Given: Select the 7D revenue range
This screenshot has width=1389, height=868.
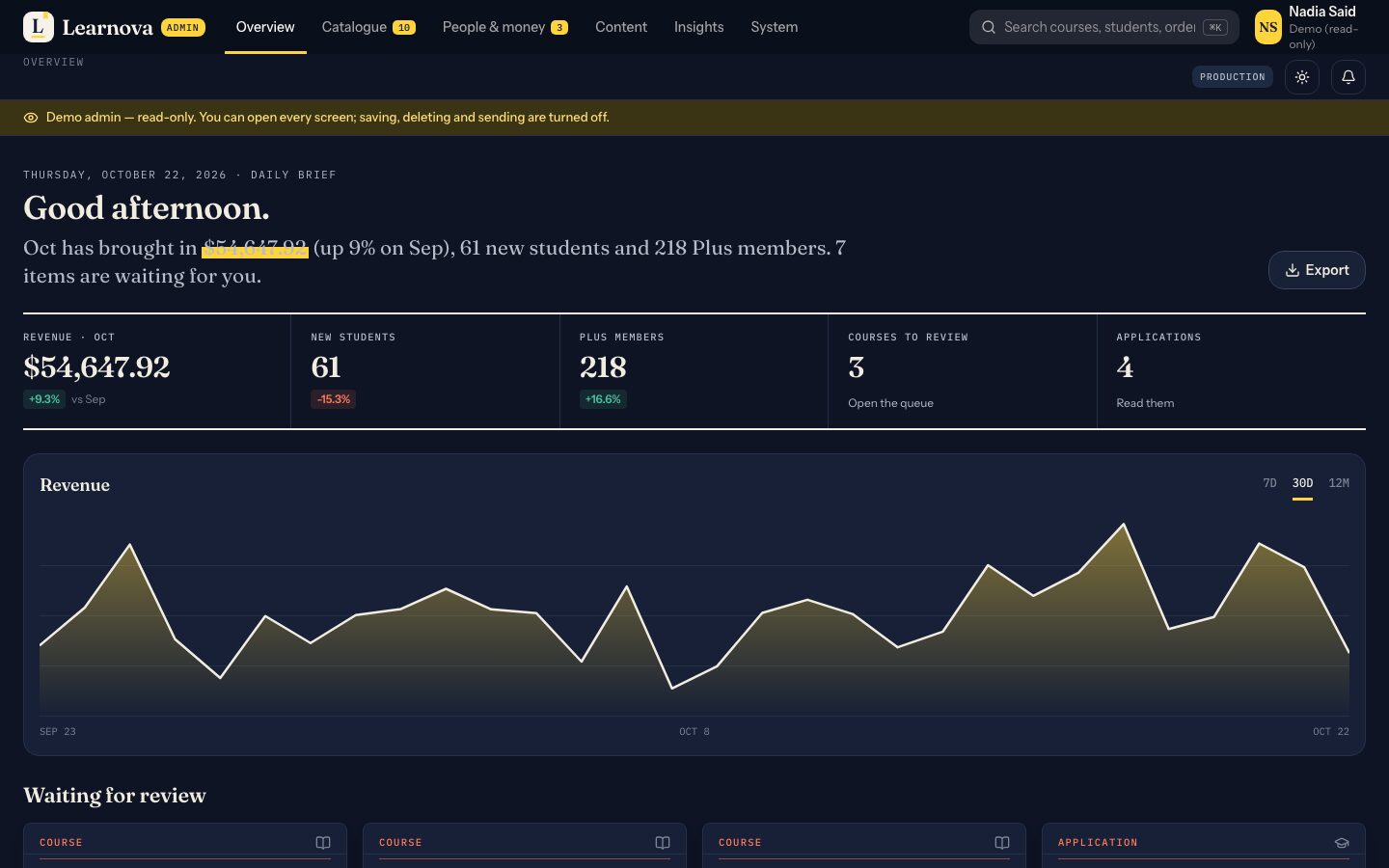Looking at the screenshot, I should click(1269, 483).
